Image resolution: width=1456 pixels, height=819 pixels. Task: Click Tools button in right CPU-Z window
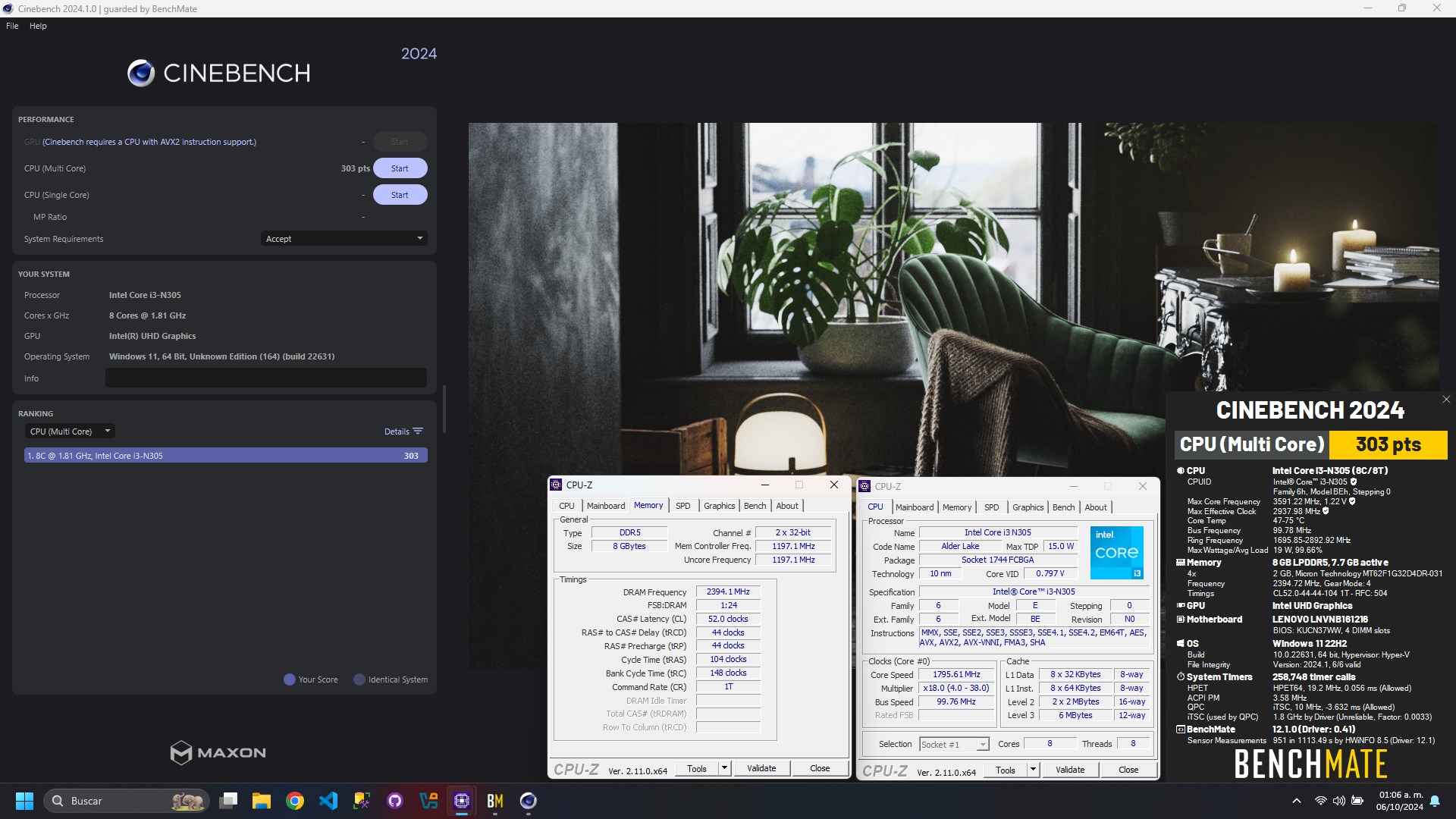point(1006,770)
